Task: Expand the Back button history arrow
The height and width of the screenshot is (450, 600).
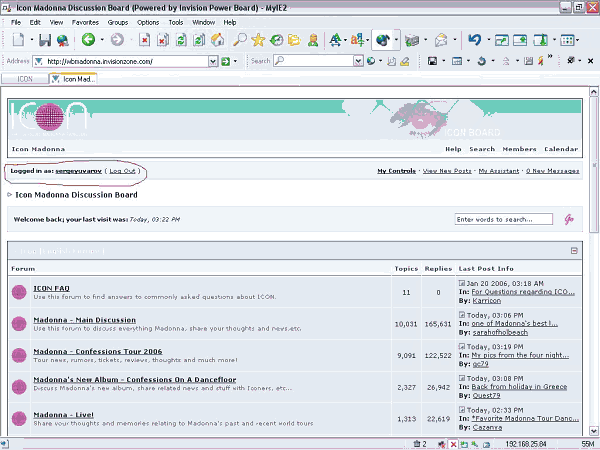Action: tap(102, 40)
